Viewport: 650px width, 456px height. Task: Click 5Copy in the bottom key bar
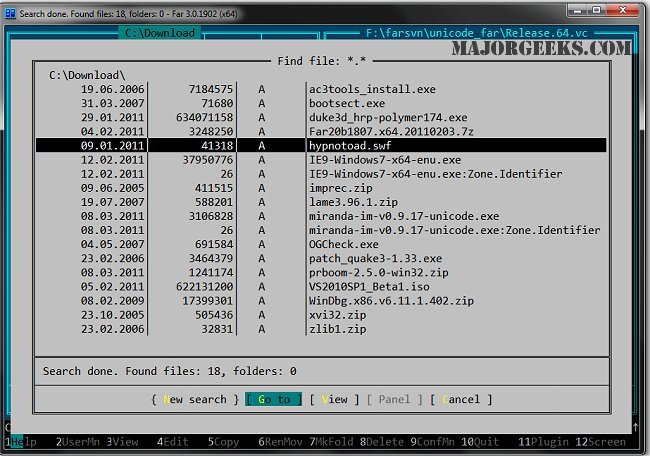[x=225, y=441]
